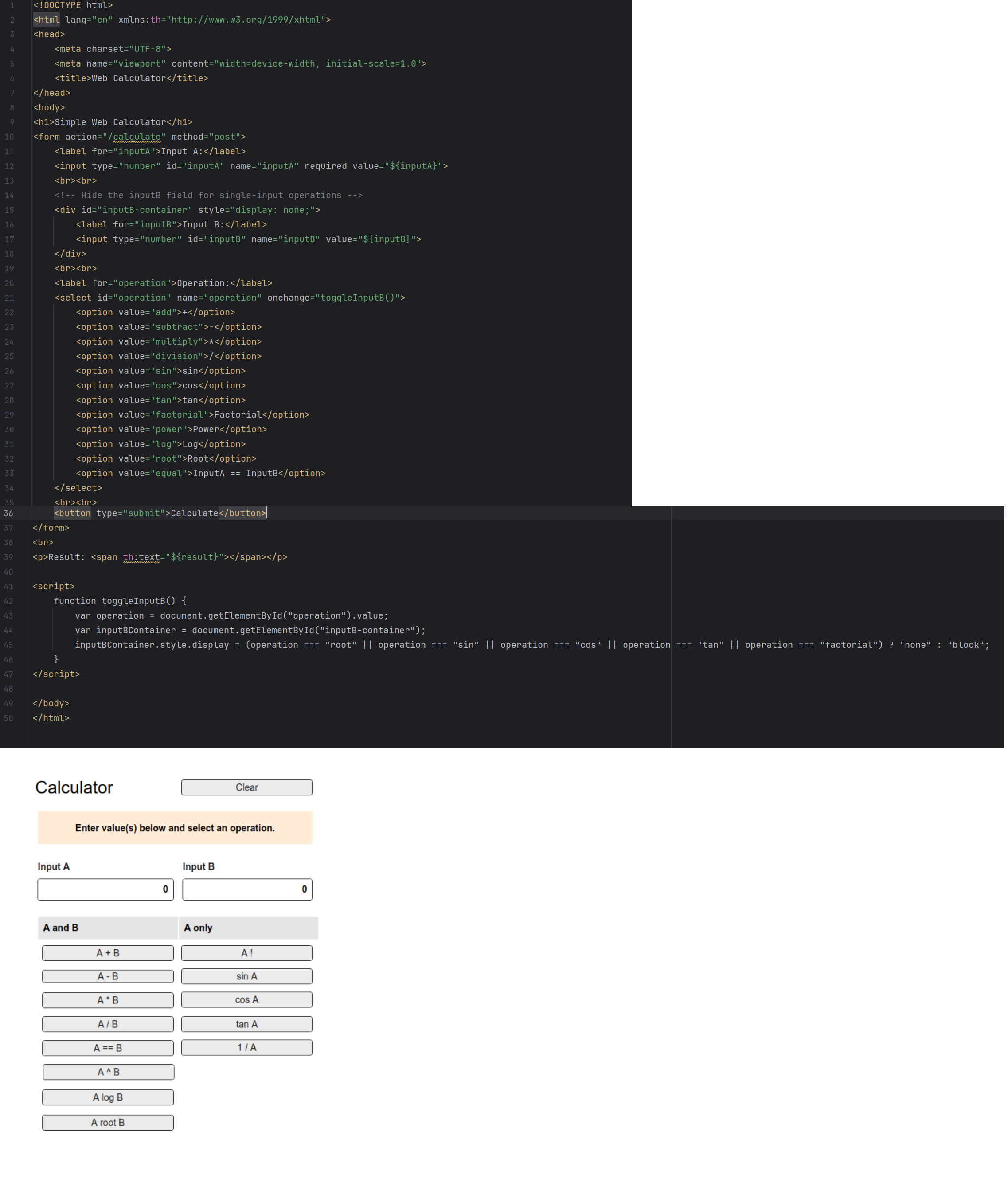Click inside the Input A number field
This screenshot has width=1008, height=1179.
[105, 889]
